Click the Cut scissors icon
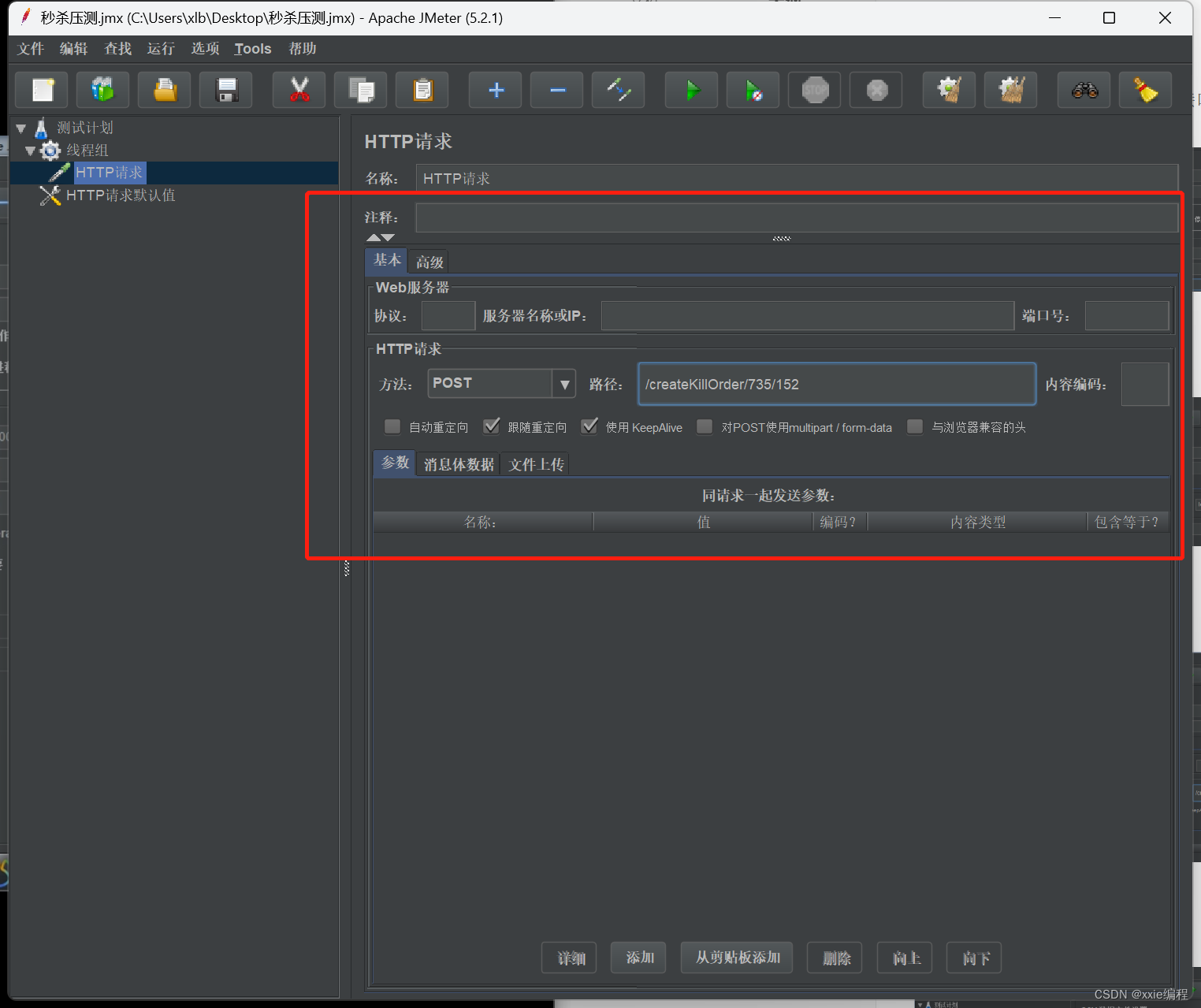 coord(299,90)
